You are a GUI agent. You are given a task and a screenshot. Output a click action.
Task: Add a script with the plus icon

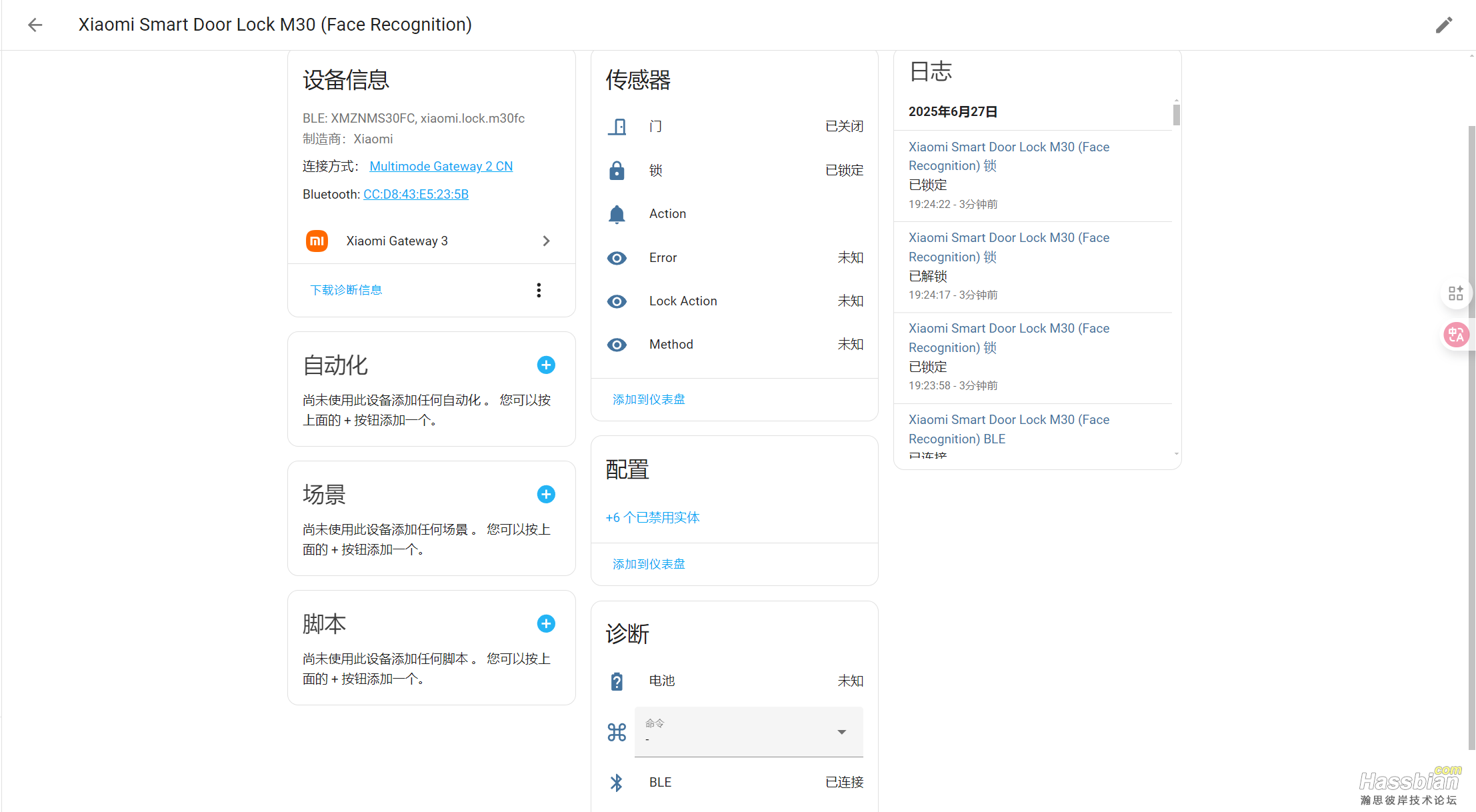coord(546,623)
